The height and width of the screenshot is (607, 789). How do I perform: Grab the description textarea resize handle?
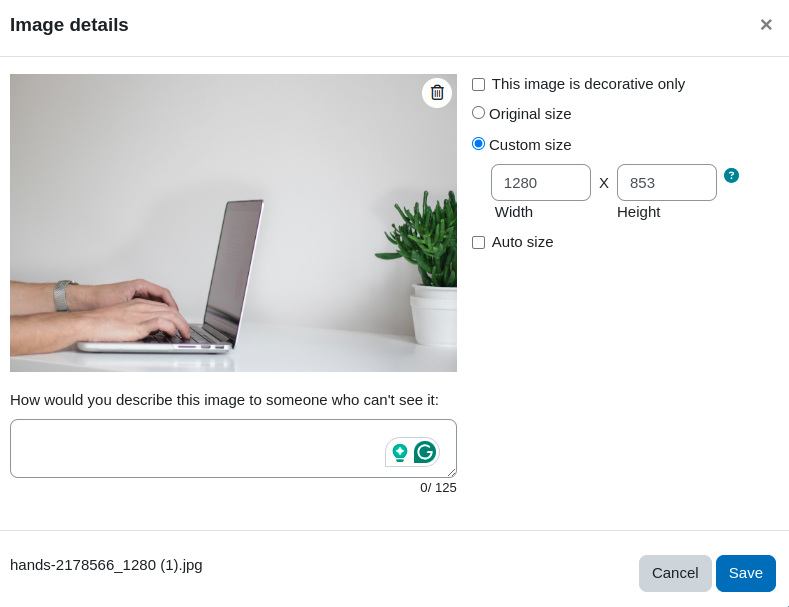452,473
